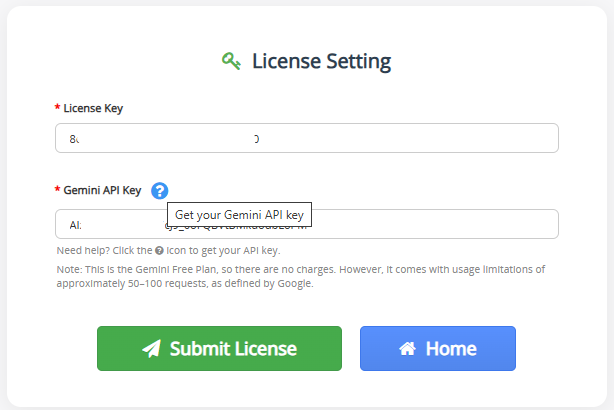Click the "Home" text label on the blue button

coord(451,349)
